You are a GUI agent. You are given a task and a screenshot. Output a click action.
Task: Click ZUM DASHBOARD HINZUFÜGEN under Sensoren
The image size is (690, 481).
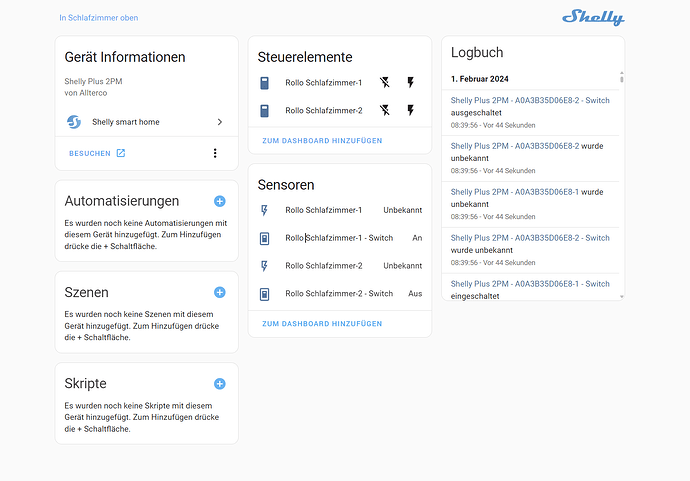pos(322,324)
